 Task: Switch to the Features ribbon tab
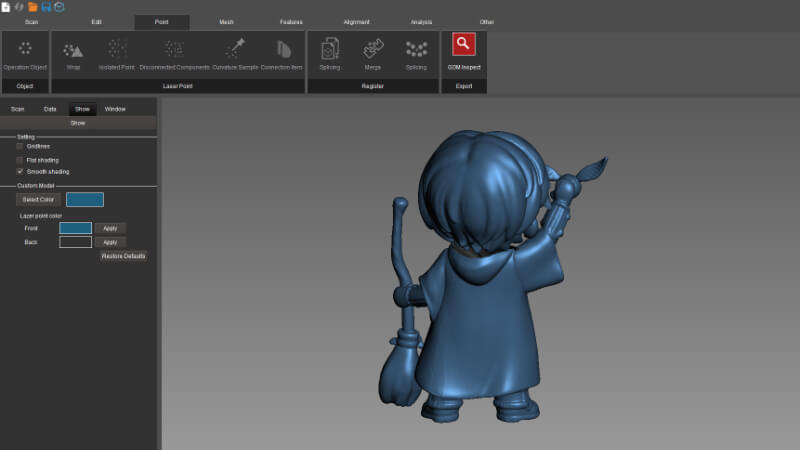coord(291,22)
